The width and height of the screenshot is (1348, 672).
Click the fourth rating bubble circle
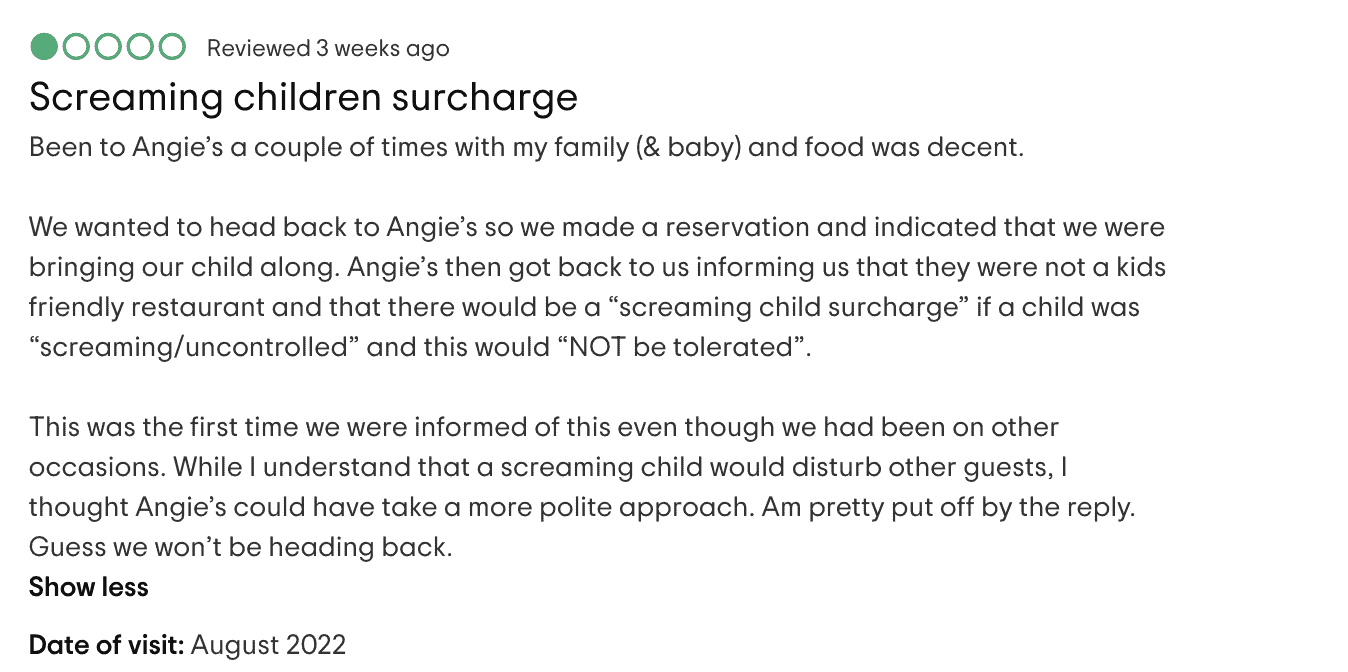pyautogui.click(x=140, y=47)
